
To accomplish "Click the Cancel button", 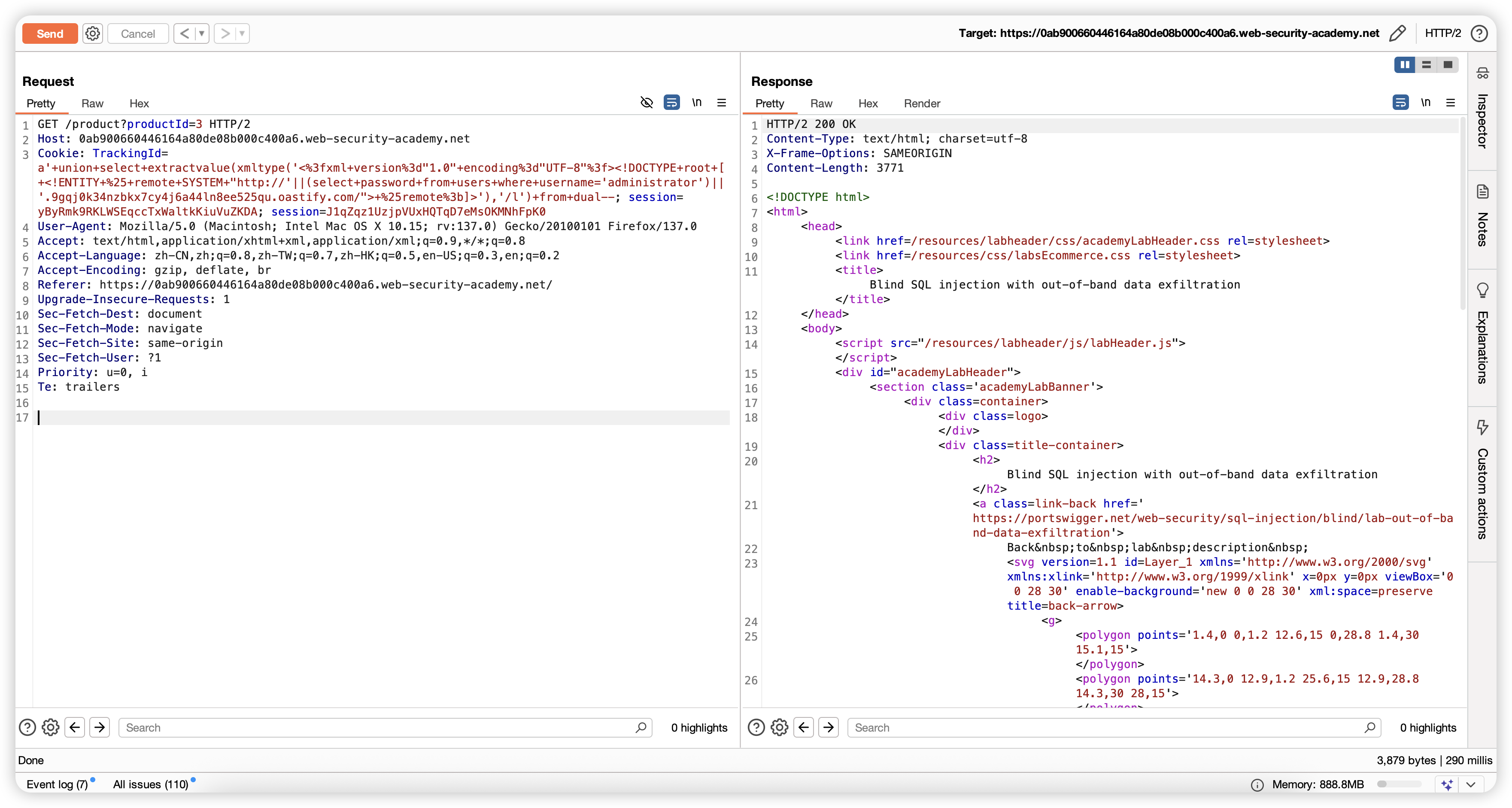I will click(138, 33).
